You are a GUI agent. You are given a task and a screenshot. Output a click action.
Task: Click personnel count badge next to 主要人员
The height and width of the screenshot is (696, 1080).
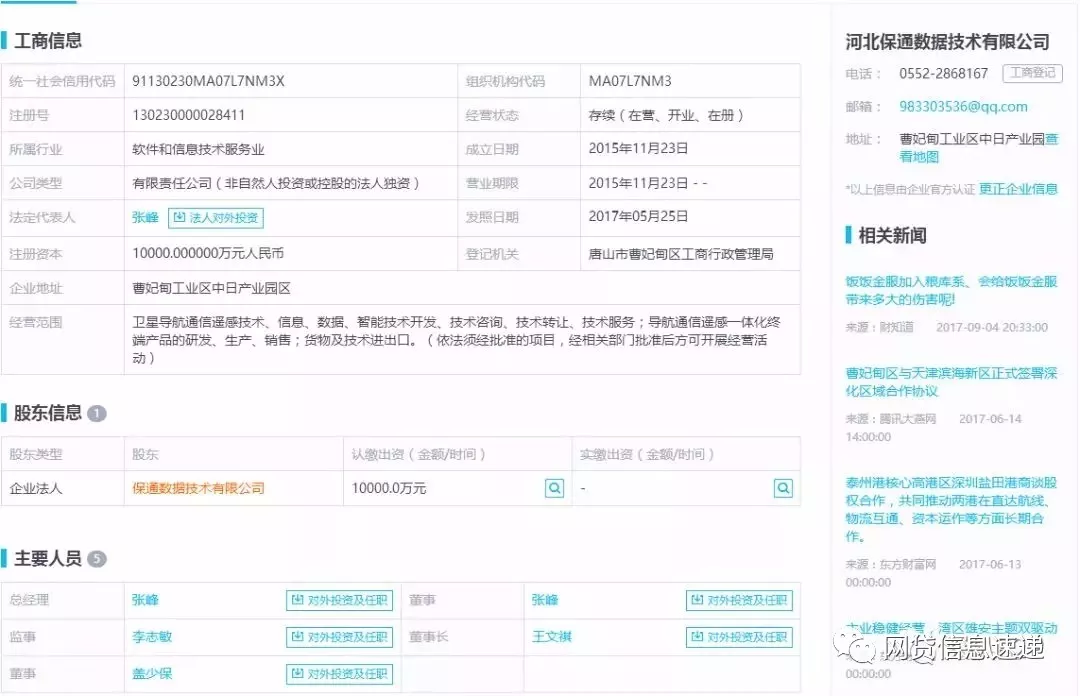coord(97,559)
